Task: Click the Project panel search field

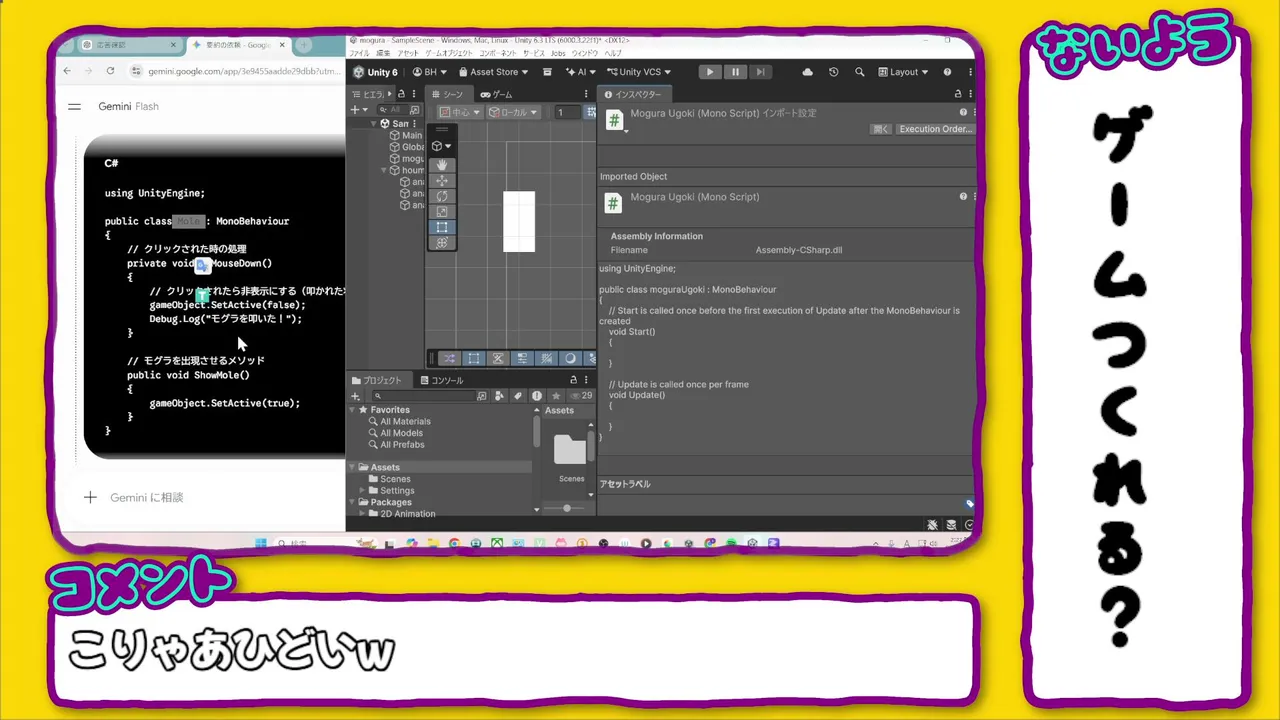Action: (425, 396)
